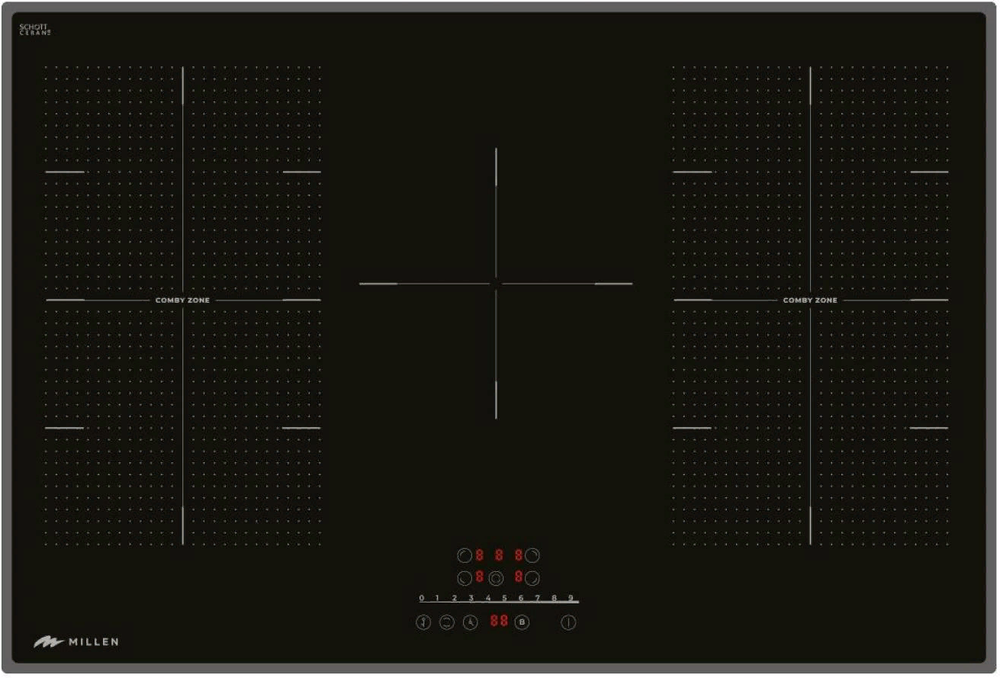Open the timer with the clock icon
1000x678 pixels.
pos(469,622)
